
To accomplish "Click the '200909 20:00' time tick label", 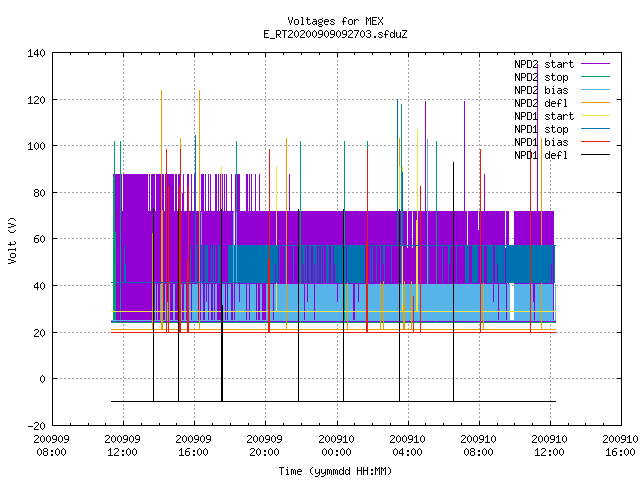I will point(264,446).
